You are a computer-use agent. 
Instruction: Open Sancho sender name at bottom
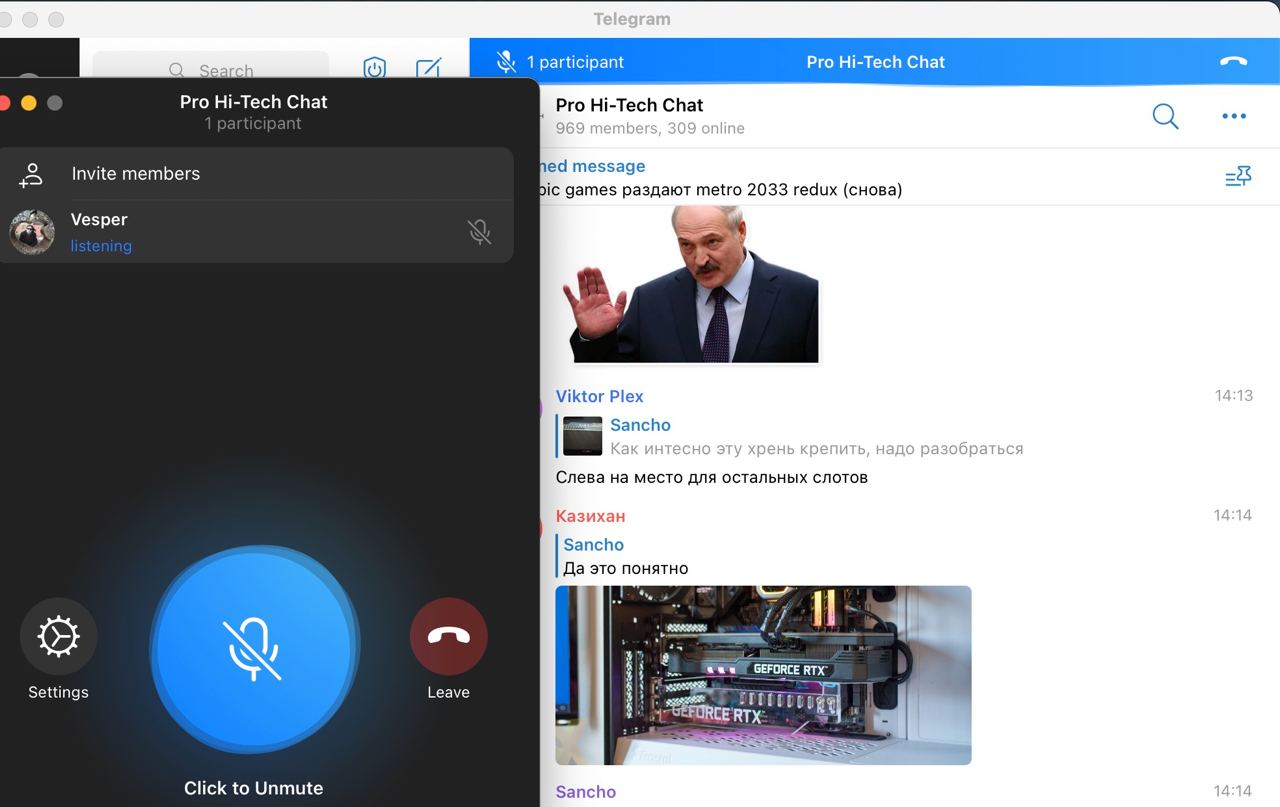(x=586, y=792)
